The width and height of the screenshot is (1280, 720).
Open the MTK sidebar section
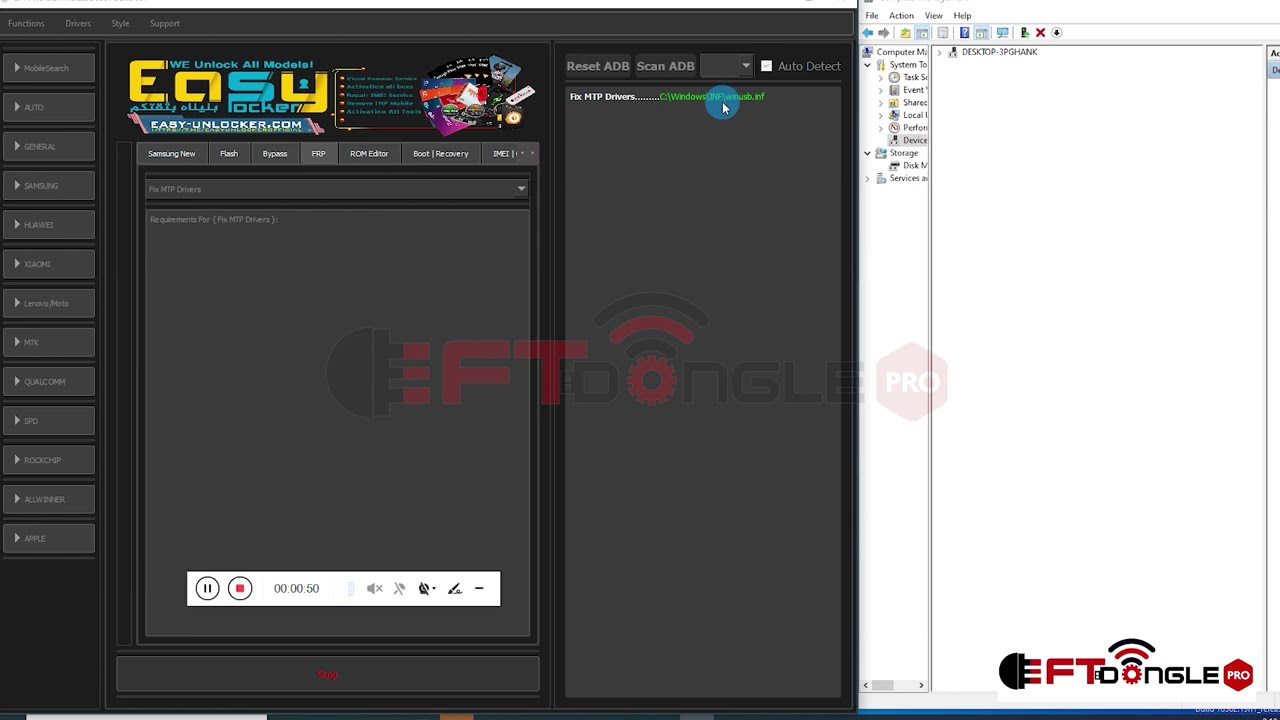click(49, 343)
